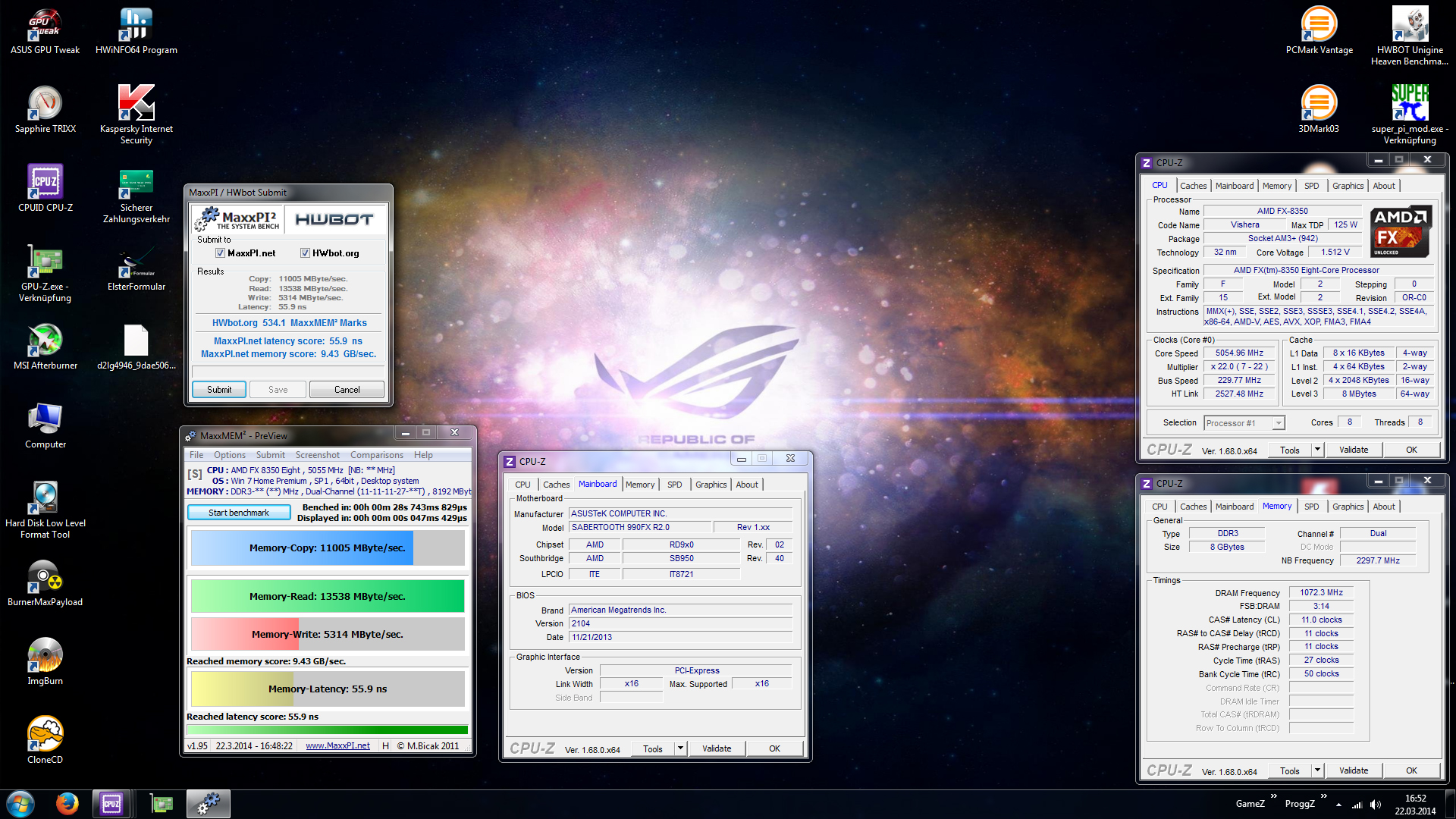Click the volume speaker tray icon
1456x819 pixels.
pyautogui.click(x=1376, y=805)
